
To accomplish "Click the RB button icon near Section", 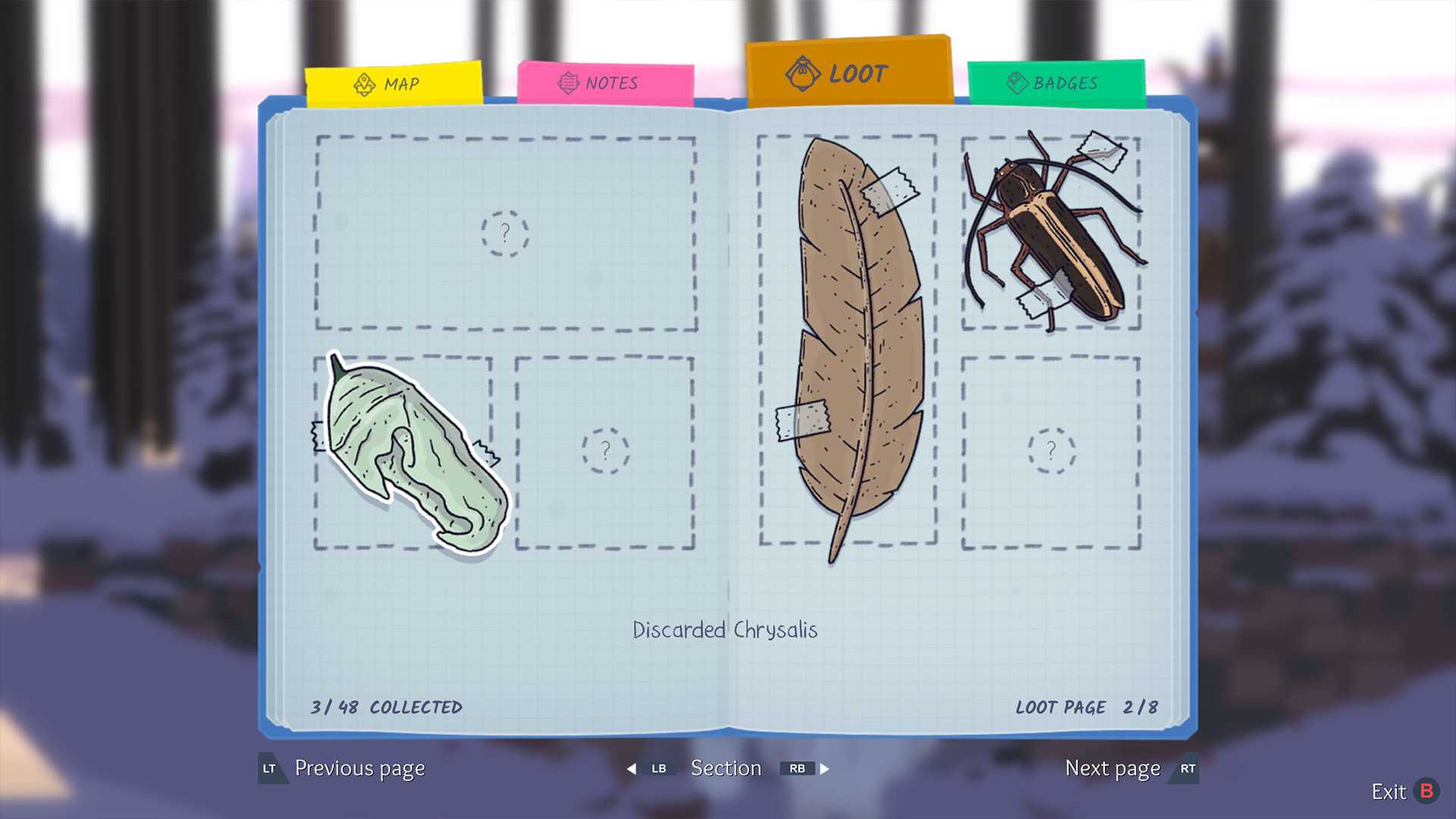I will coord(798,768).
